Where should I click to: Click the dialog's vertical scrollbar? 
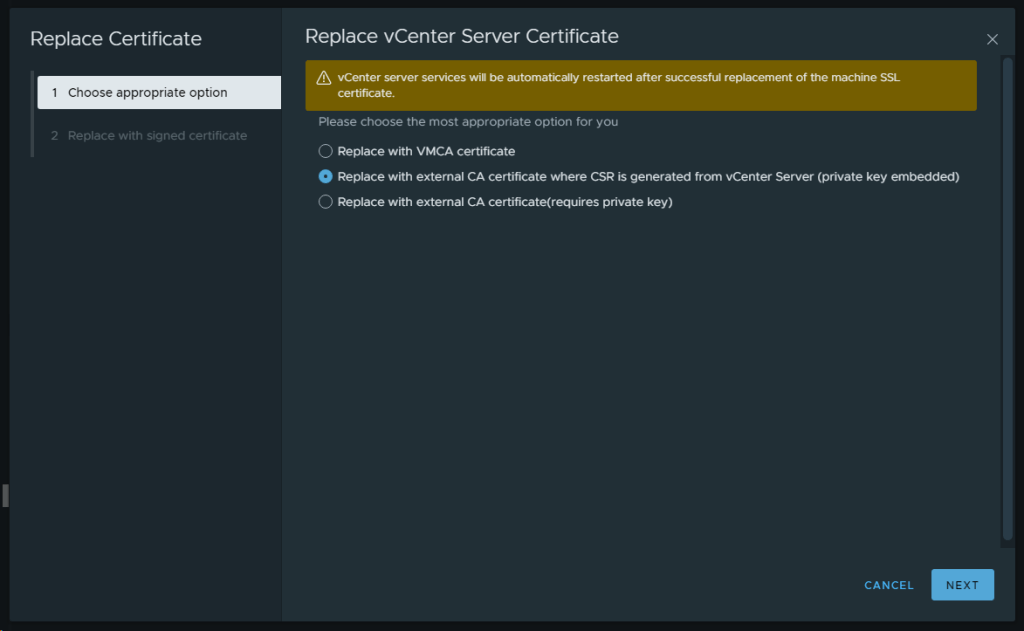point(1007,300)
